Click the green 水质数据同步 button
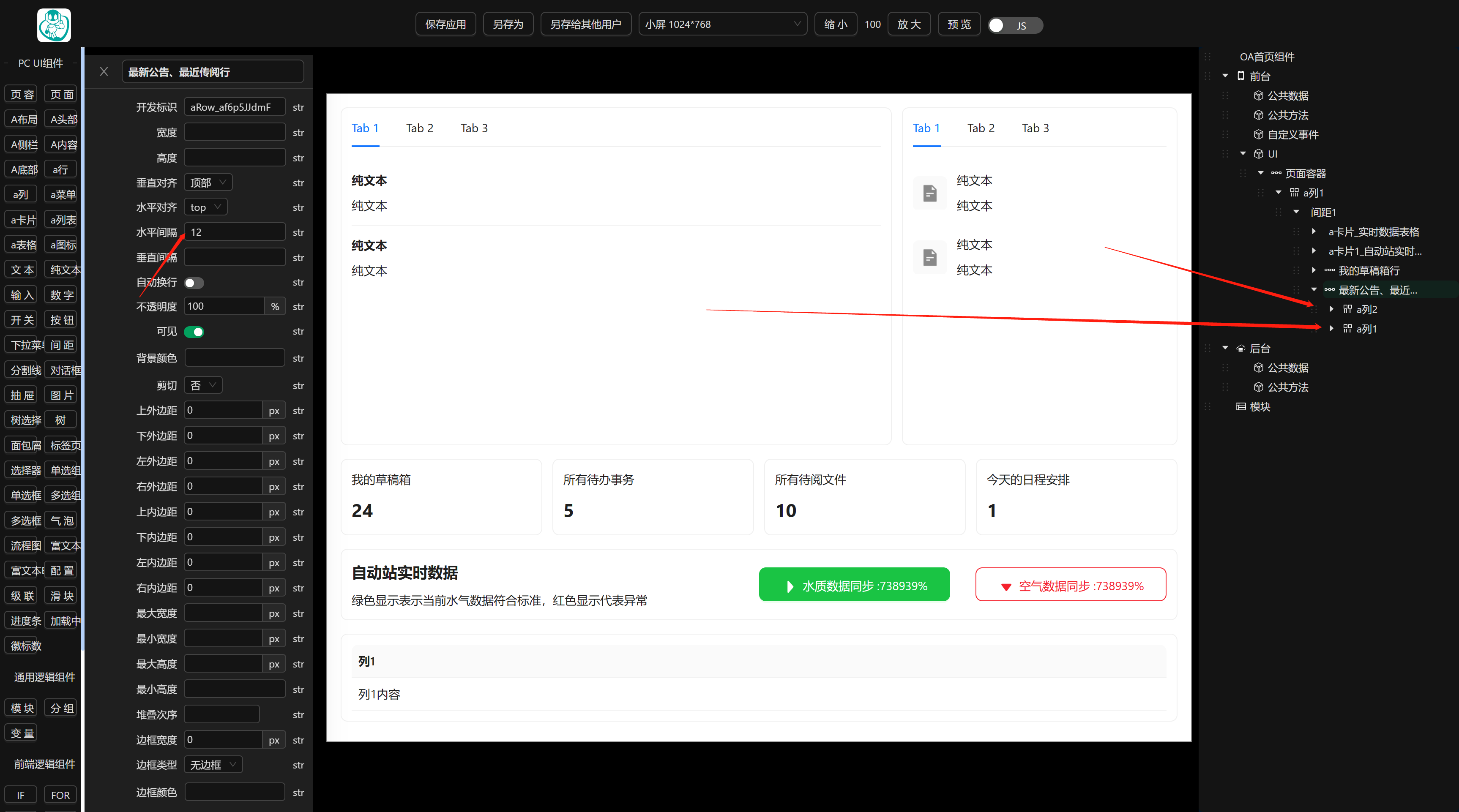This screenshot has height=812, width=1459. 853,585
